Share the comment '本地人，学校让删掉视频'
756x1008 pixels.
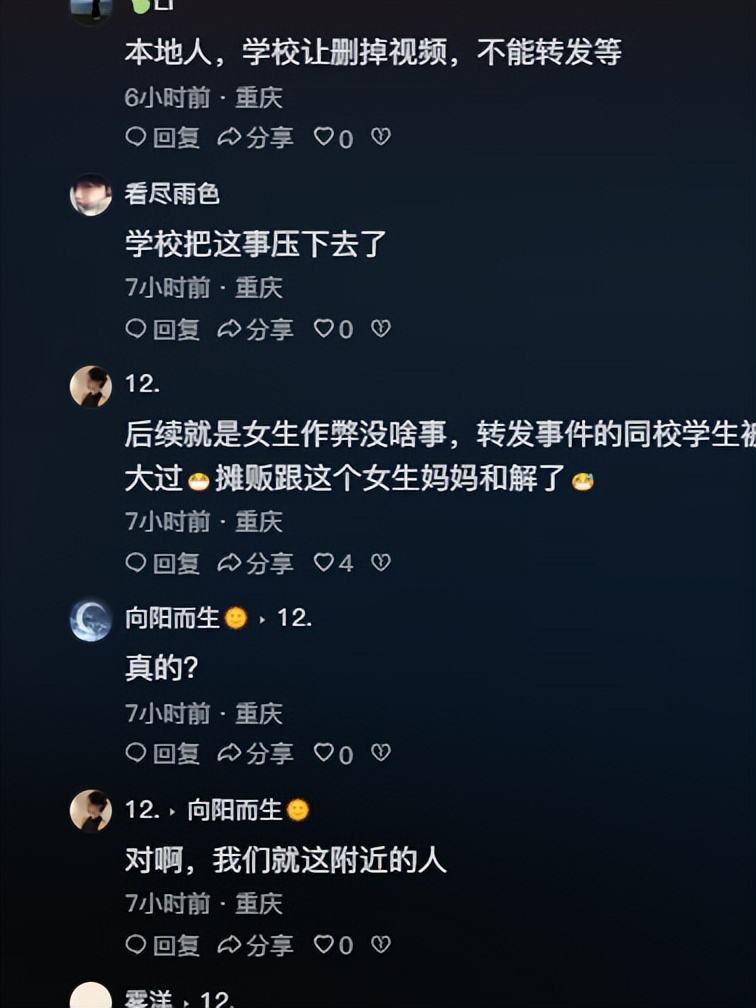pos(255,138)
